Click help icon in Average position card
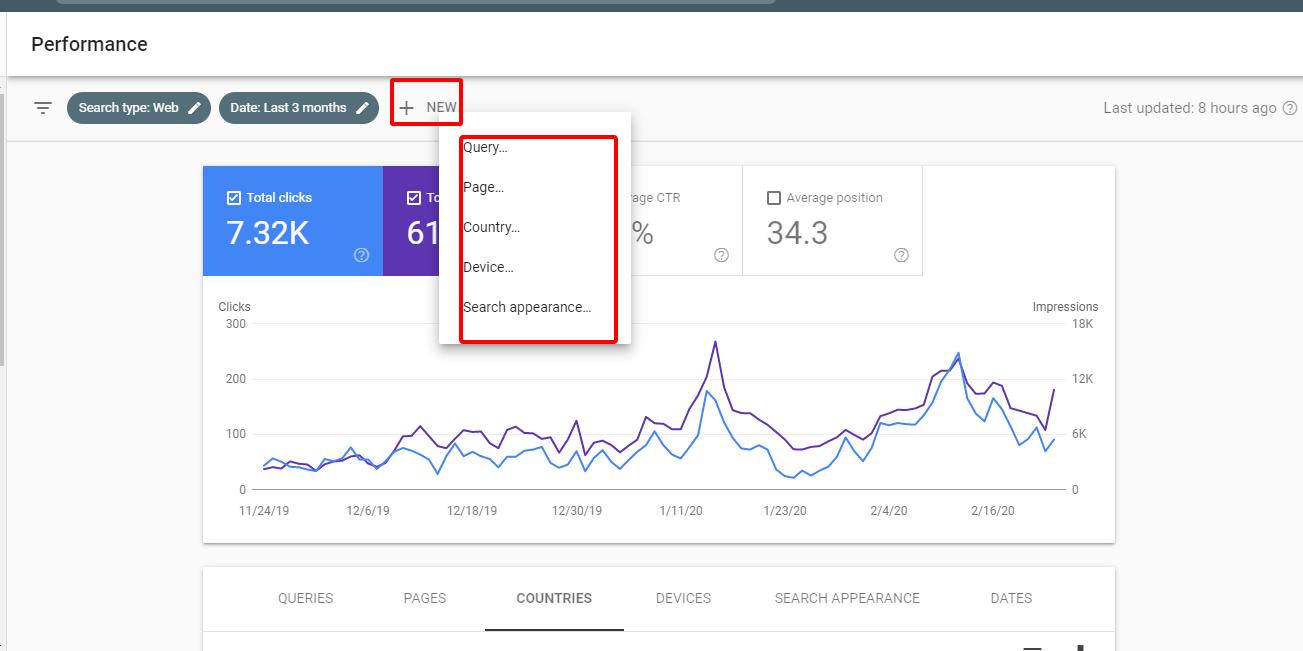Viewport: 1303px width, 651px height. click(901, 255)
